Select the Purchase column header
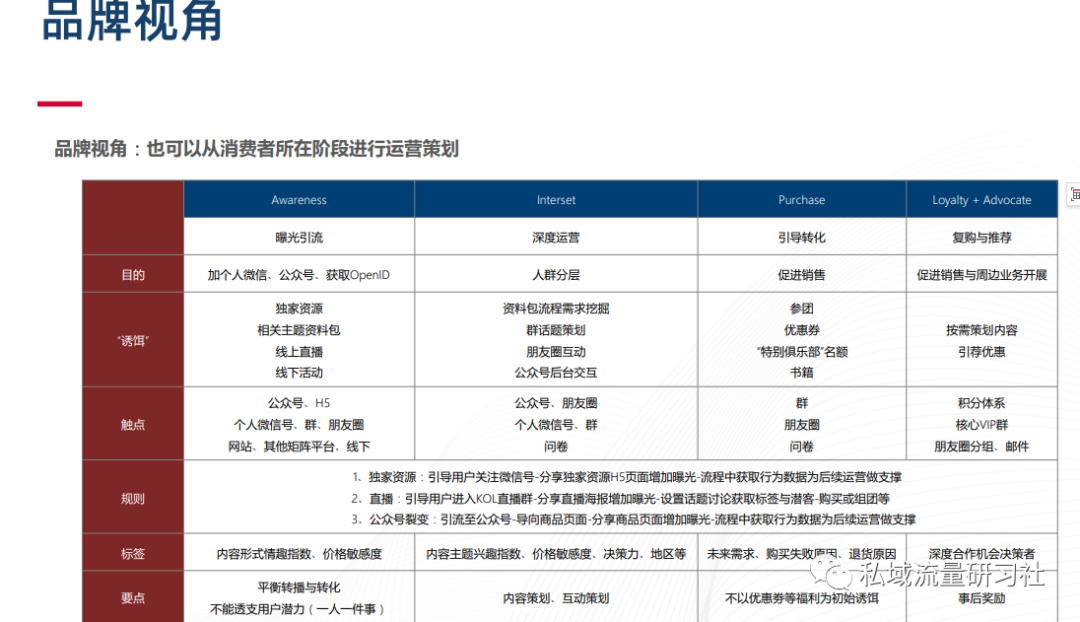The width and height of the screenshot is (1080, 622). pos(802,200)
